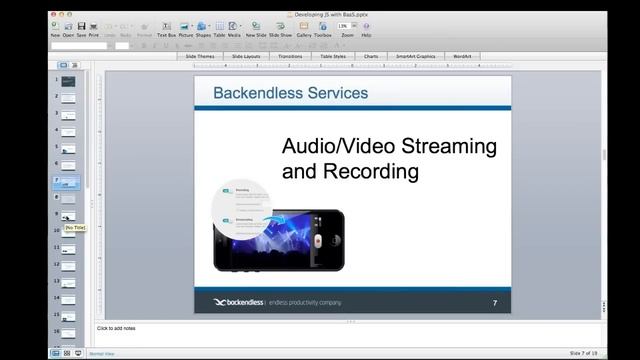
Task: Click the 'Slide 7 of 19' status text
Action: (583, 353)
